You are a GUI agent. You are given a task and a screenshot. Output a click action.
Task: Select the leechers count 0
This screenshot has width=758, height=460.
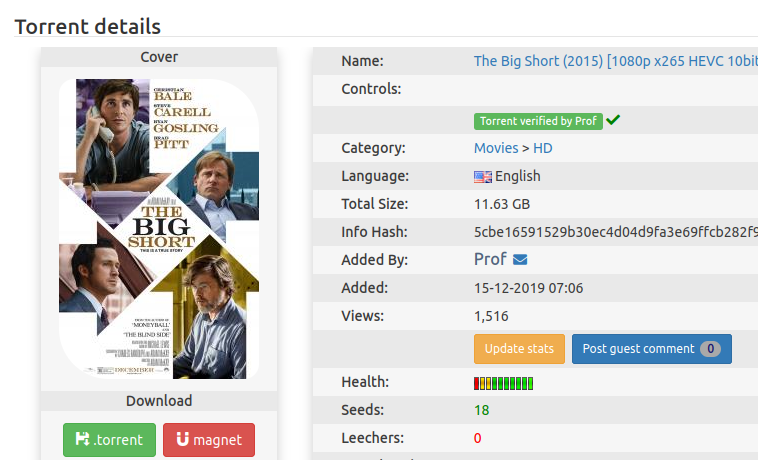[x=478, y=438]
